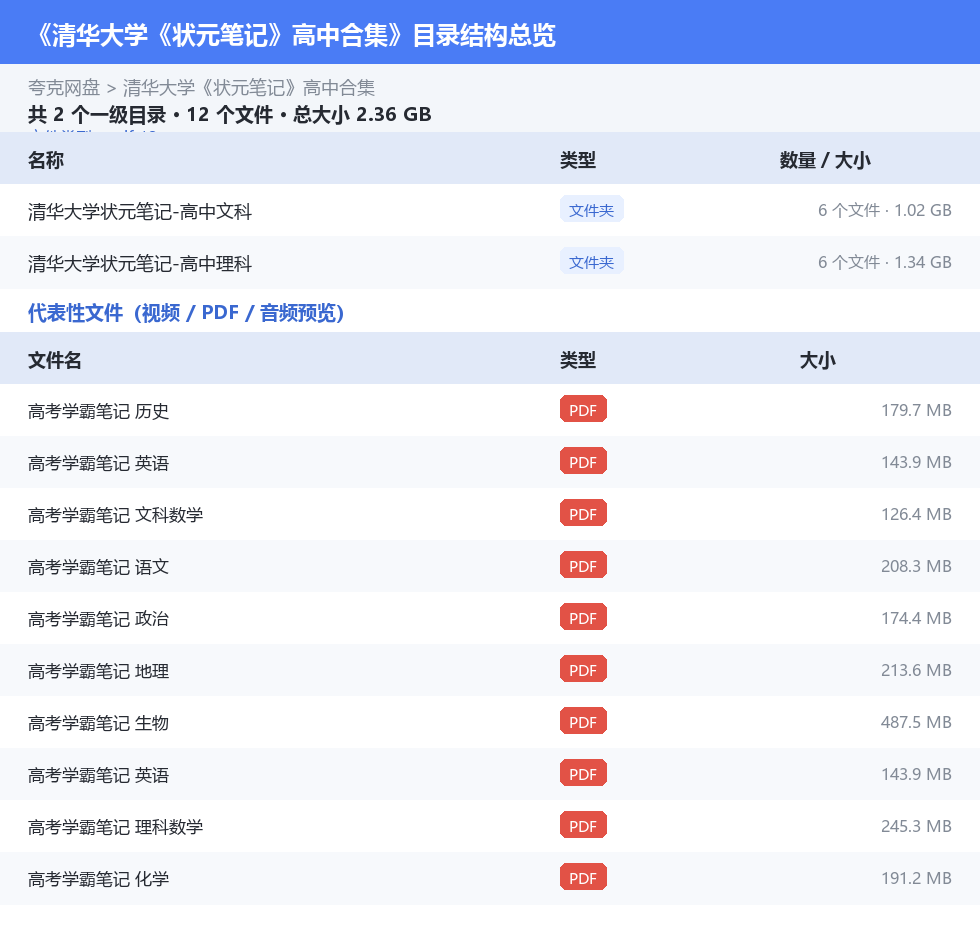Screen dimensions: 980x936
Task: Select the 6 个文件 · 1.02 GB value
Action: tap(884, 211)
